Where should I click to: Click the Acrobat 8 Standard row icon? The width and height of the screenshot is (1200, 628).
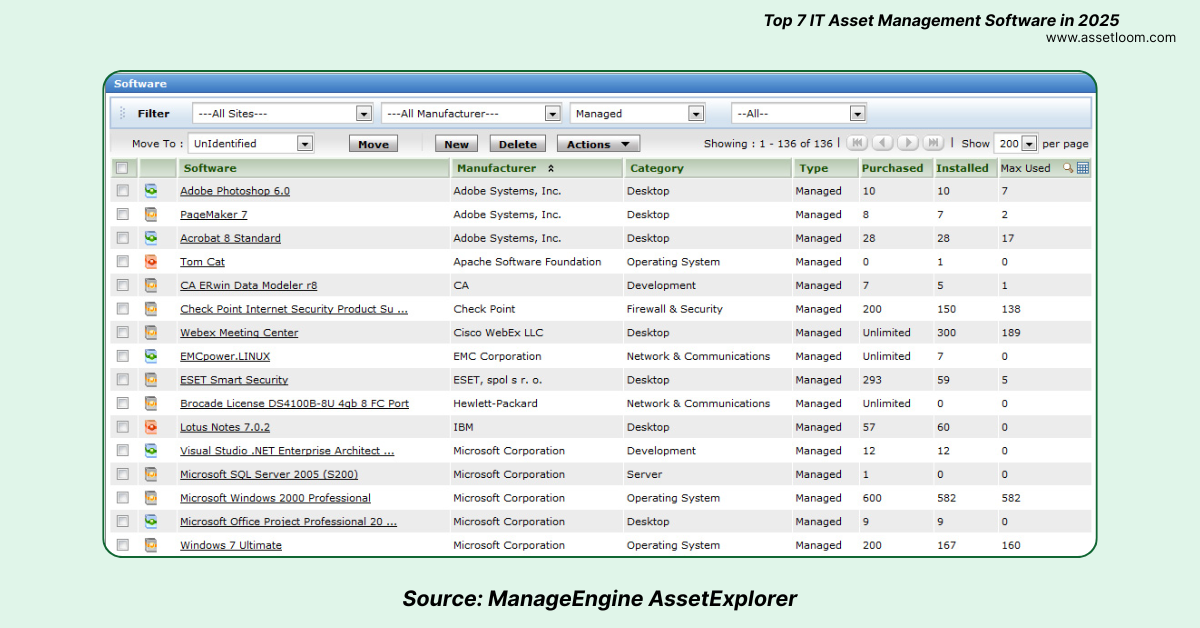[151, 238]
